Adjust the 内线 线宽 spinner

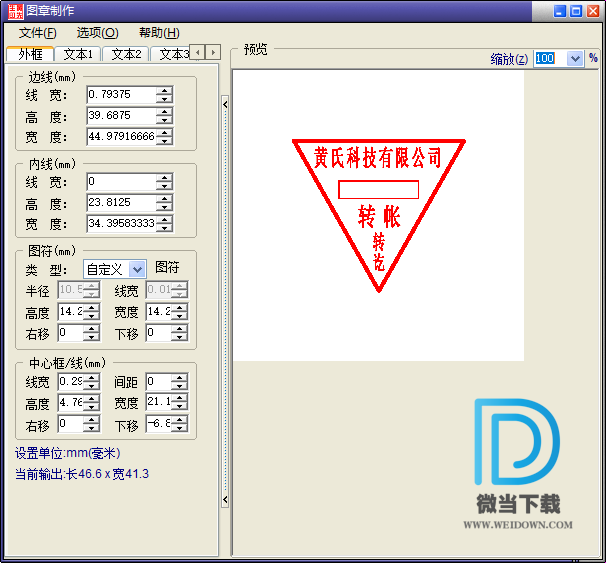[x=164, y=182]
